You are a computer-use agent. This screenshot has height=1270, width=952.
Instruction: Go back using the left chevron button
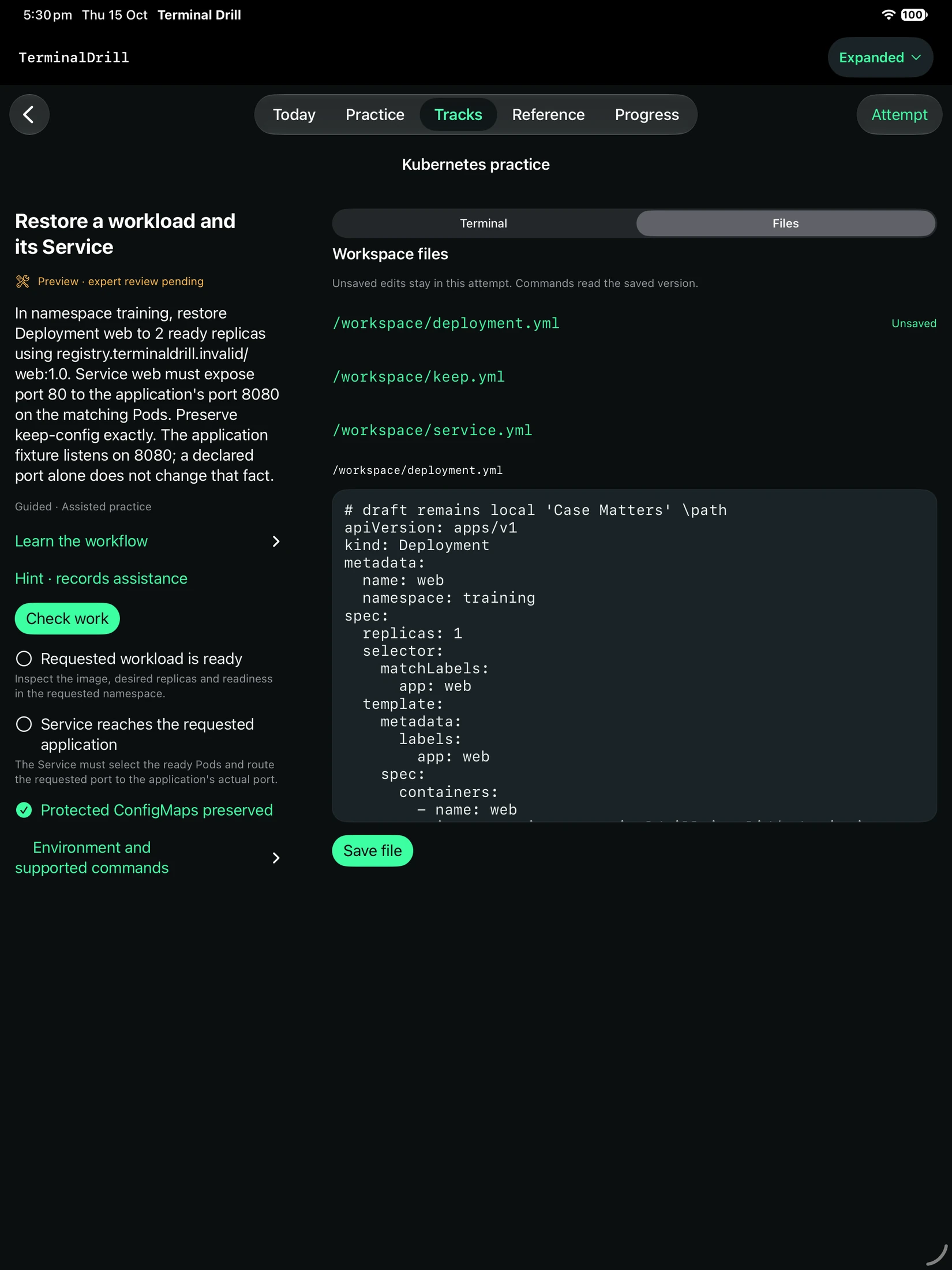(x=29, y=114)
